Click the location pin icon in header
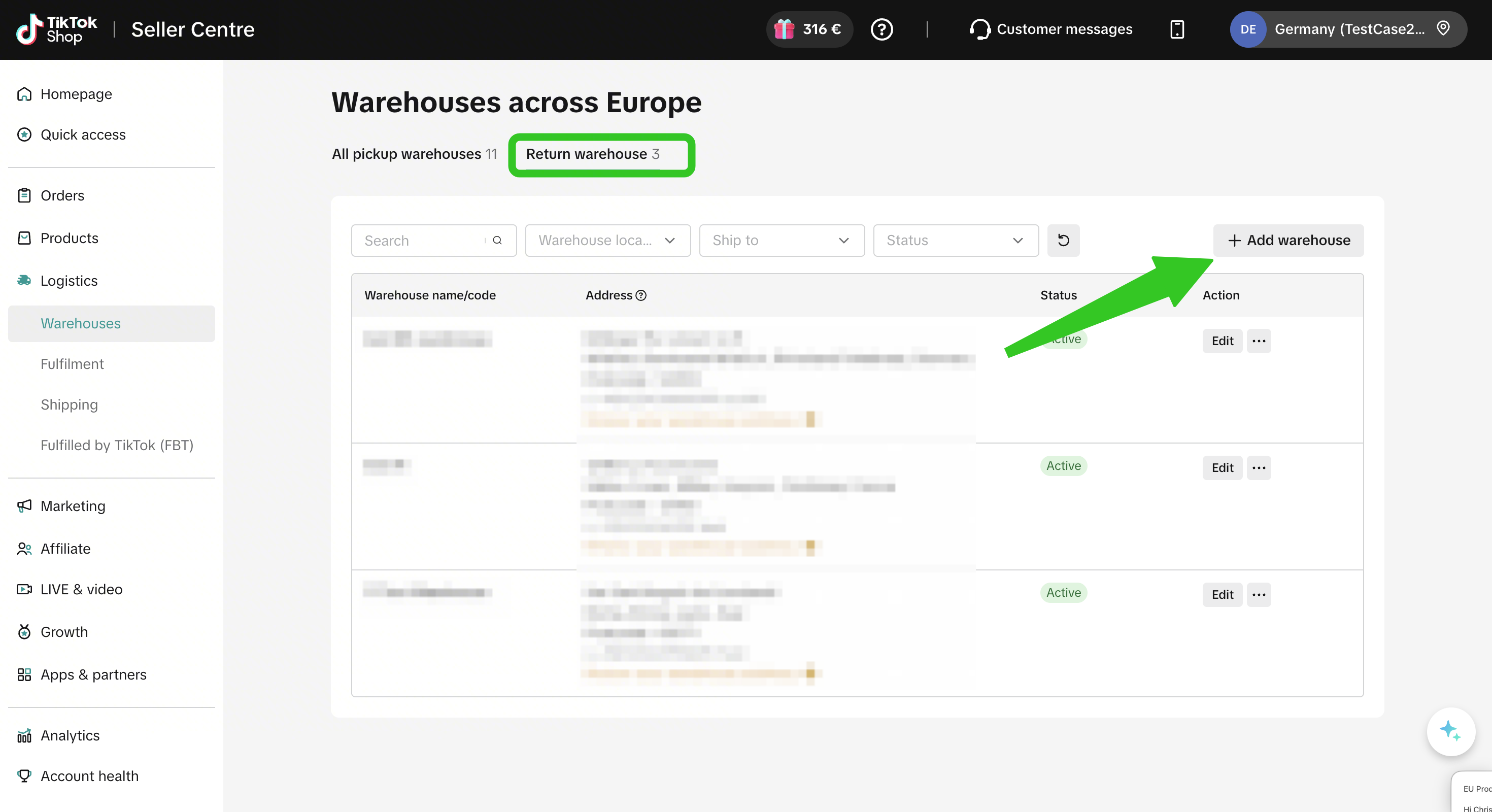 (x=1443, y=28)
